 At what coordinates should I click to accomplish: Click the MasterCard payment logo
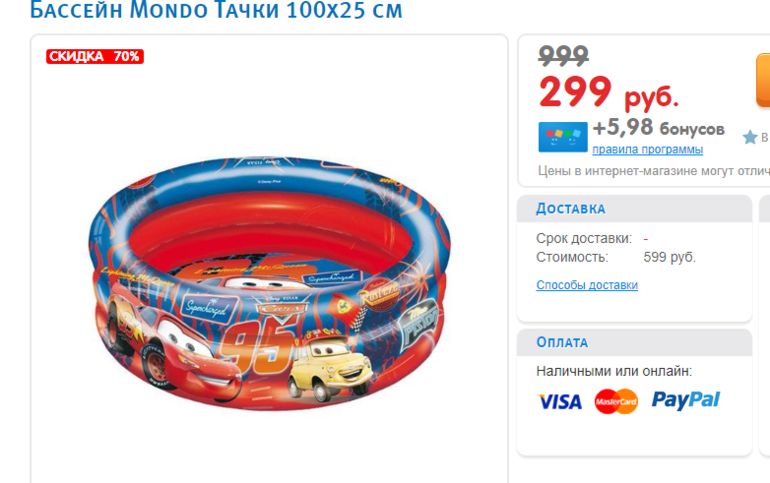[x=616, y=402]
